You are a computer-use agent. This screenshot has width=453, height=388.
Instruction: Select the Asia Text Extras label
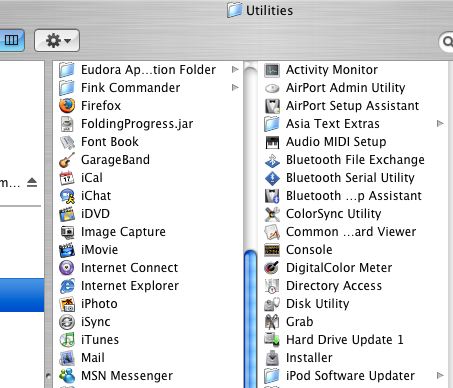(333, 124)
